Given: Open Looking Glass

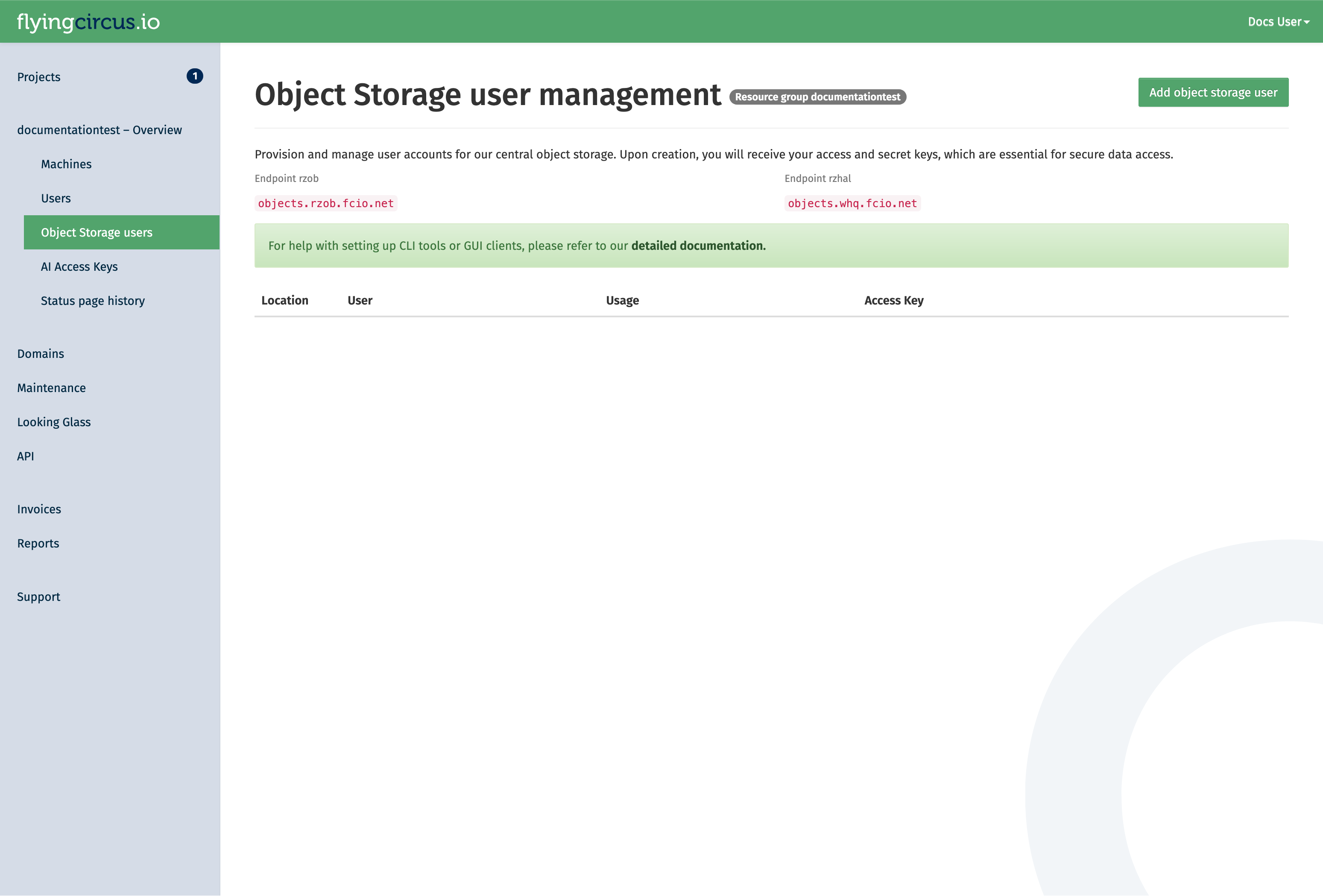Looking at the screenshot, I should (x=54, y=422).
